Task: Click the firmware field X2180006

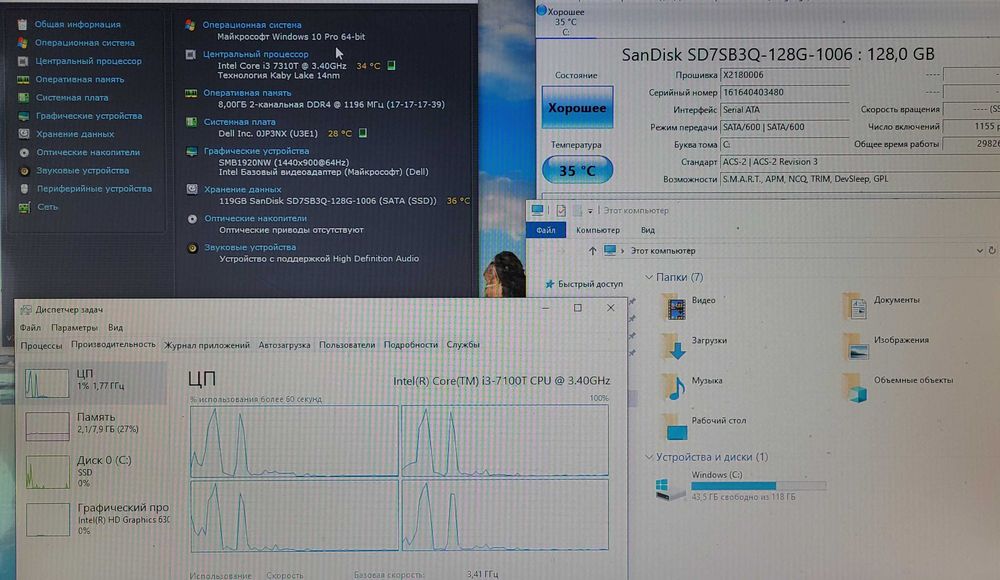Action: pos(784,75)
